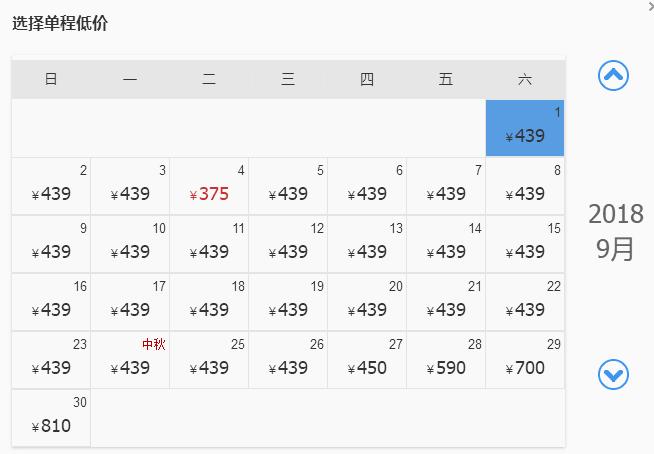The width and height of the screenshot is (654, 454).
Task: Click the next month down-arrow icon
Action: point(613,375)
